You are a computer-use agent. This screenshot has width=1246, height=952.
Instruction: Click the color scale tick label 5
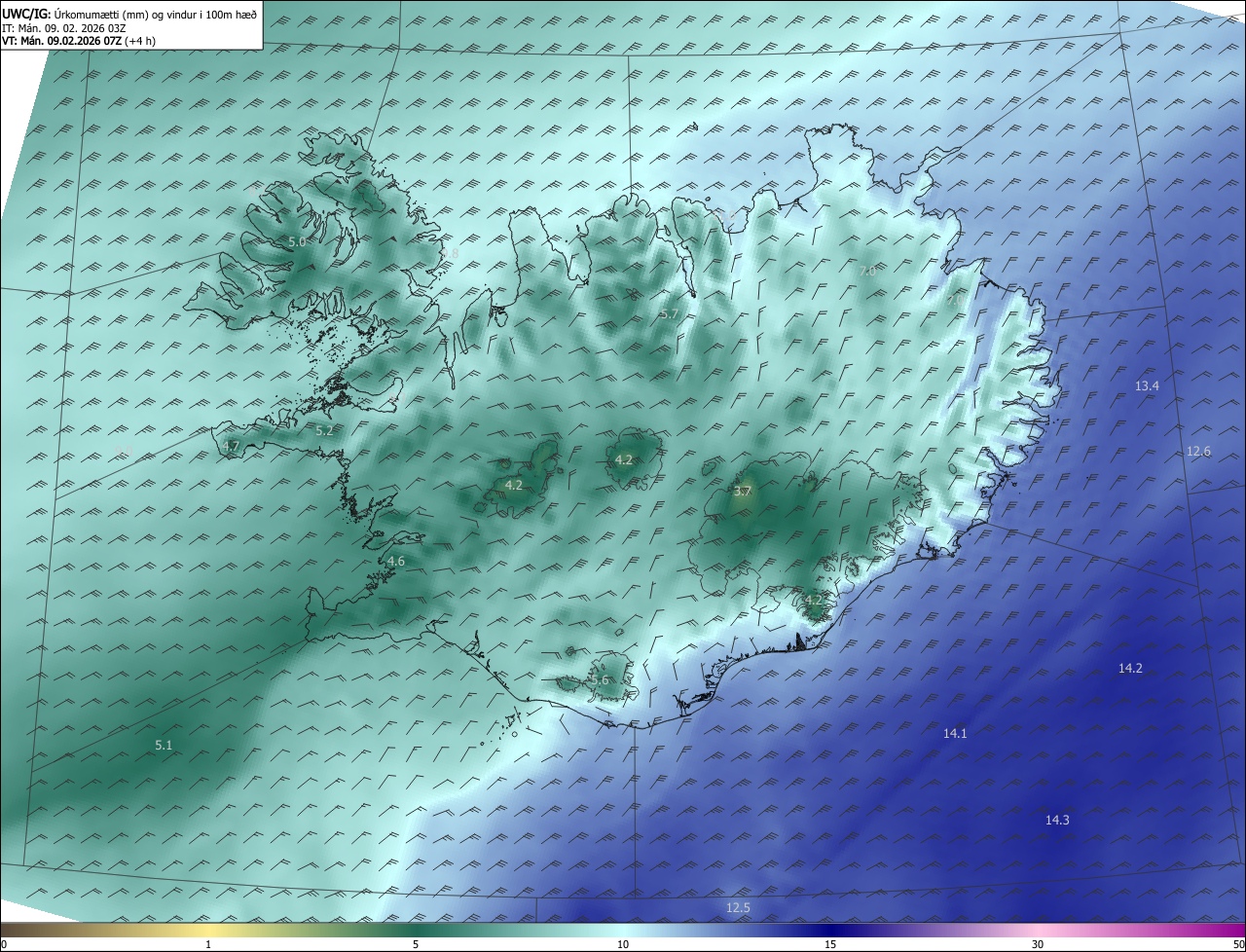(416, 944)
